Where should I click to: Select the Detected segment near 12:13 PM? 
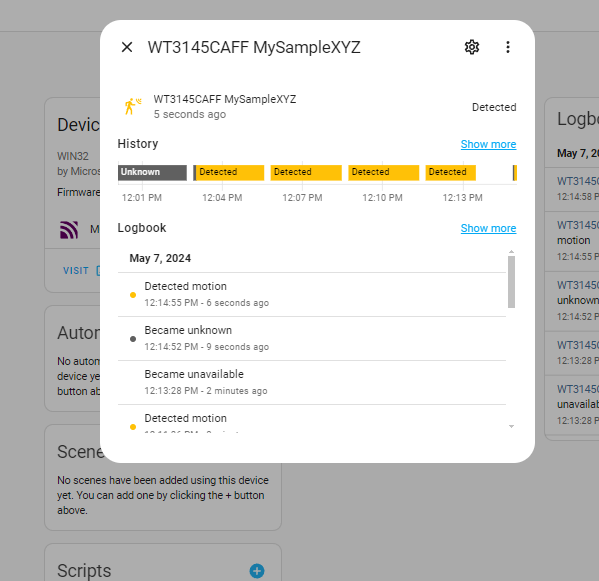(451, 173)
